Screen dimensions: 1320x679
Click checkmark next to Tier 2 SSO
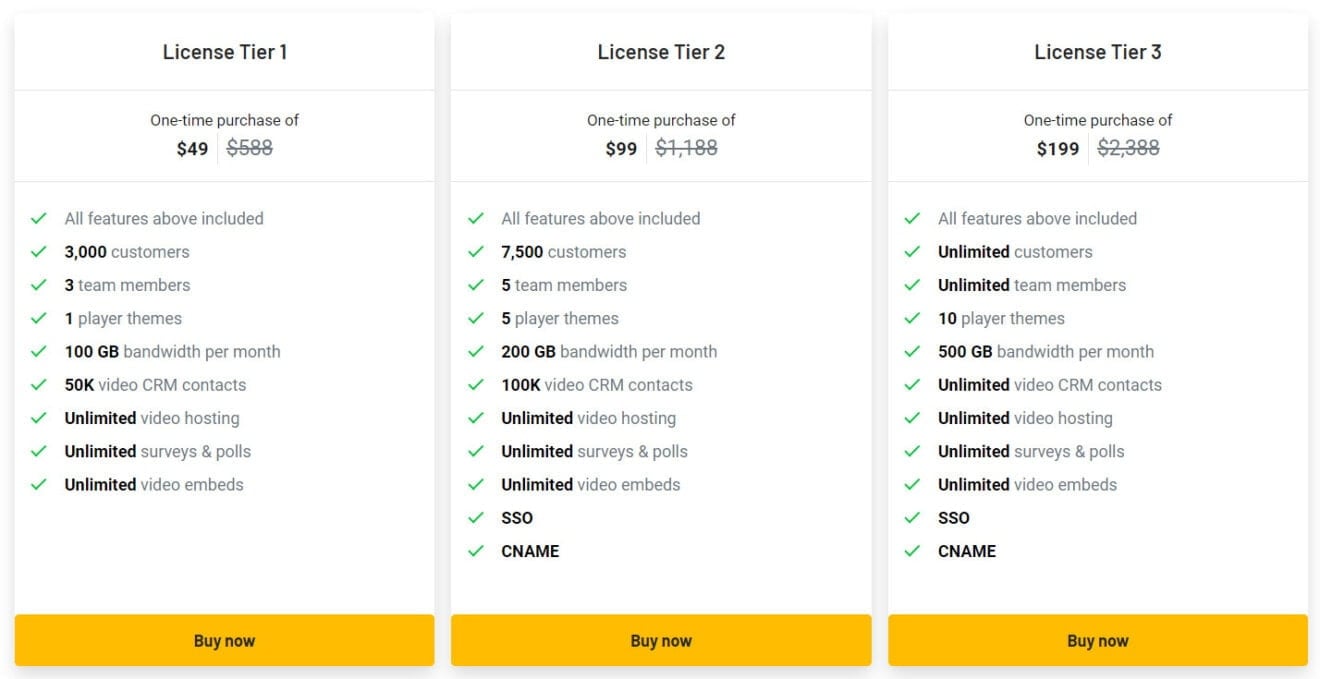pos(476,518)
